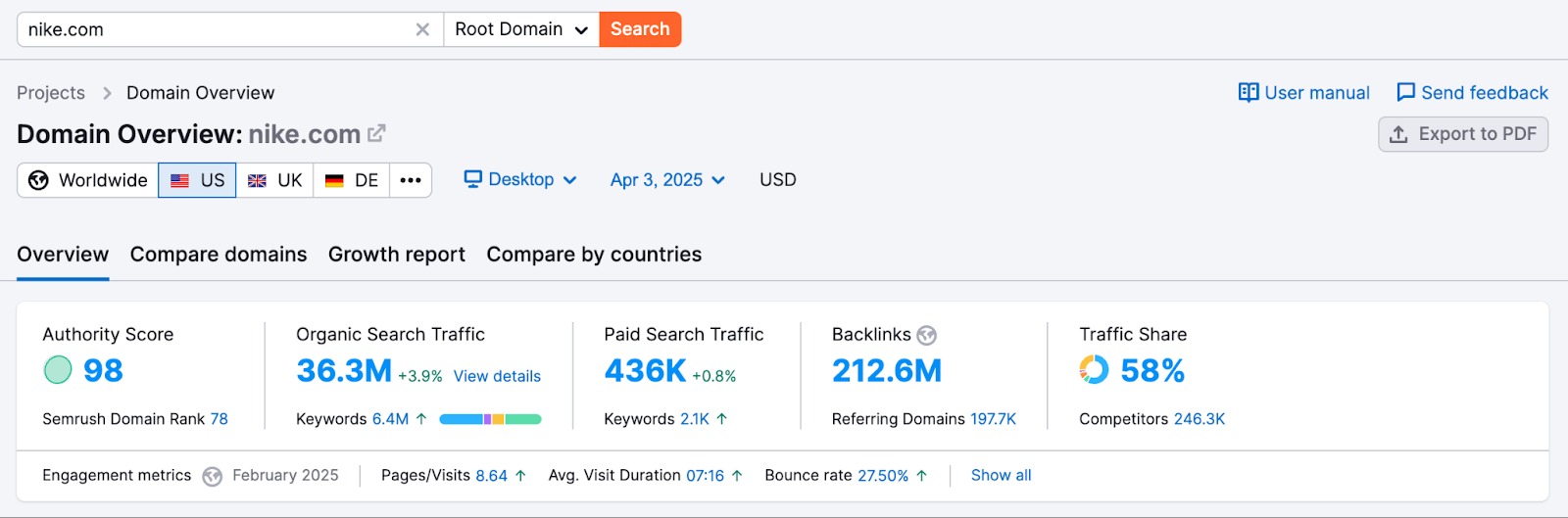The height and width of the screenshot is (518, 1568).
Task: Open nike.com external link icon
Action: point(376,133)
